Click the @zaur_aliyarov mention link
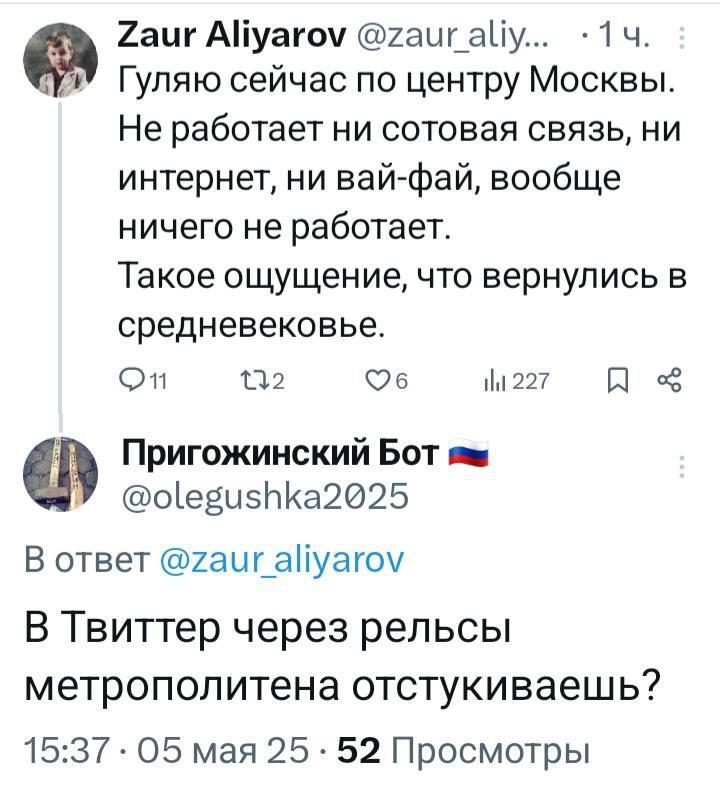This screenshot has width=720, height=789. click(283, 559)
